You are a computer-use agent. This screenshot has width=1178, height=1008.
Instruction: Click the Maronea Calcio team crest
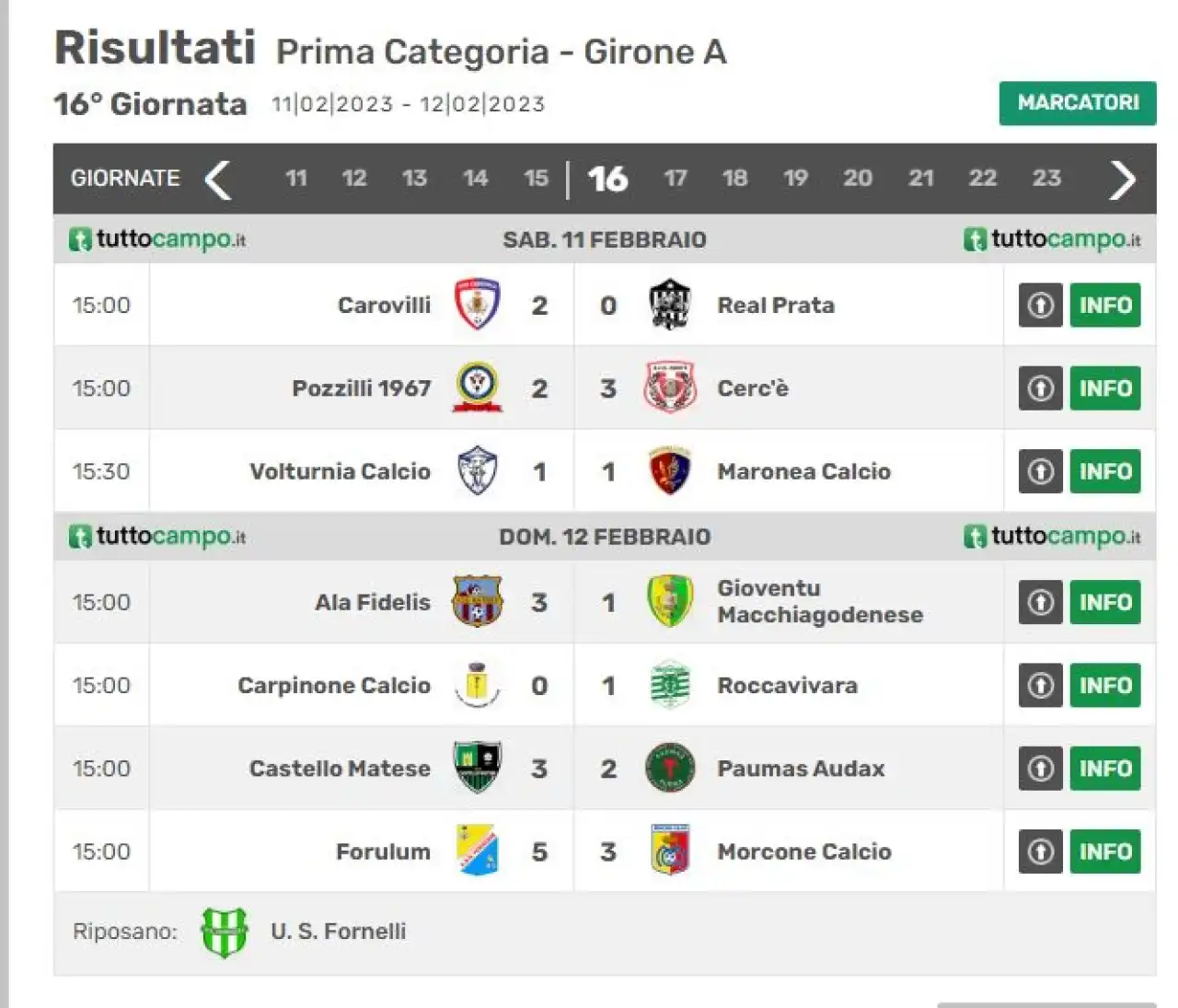click(669, 471)
